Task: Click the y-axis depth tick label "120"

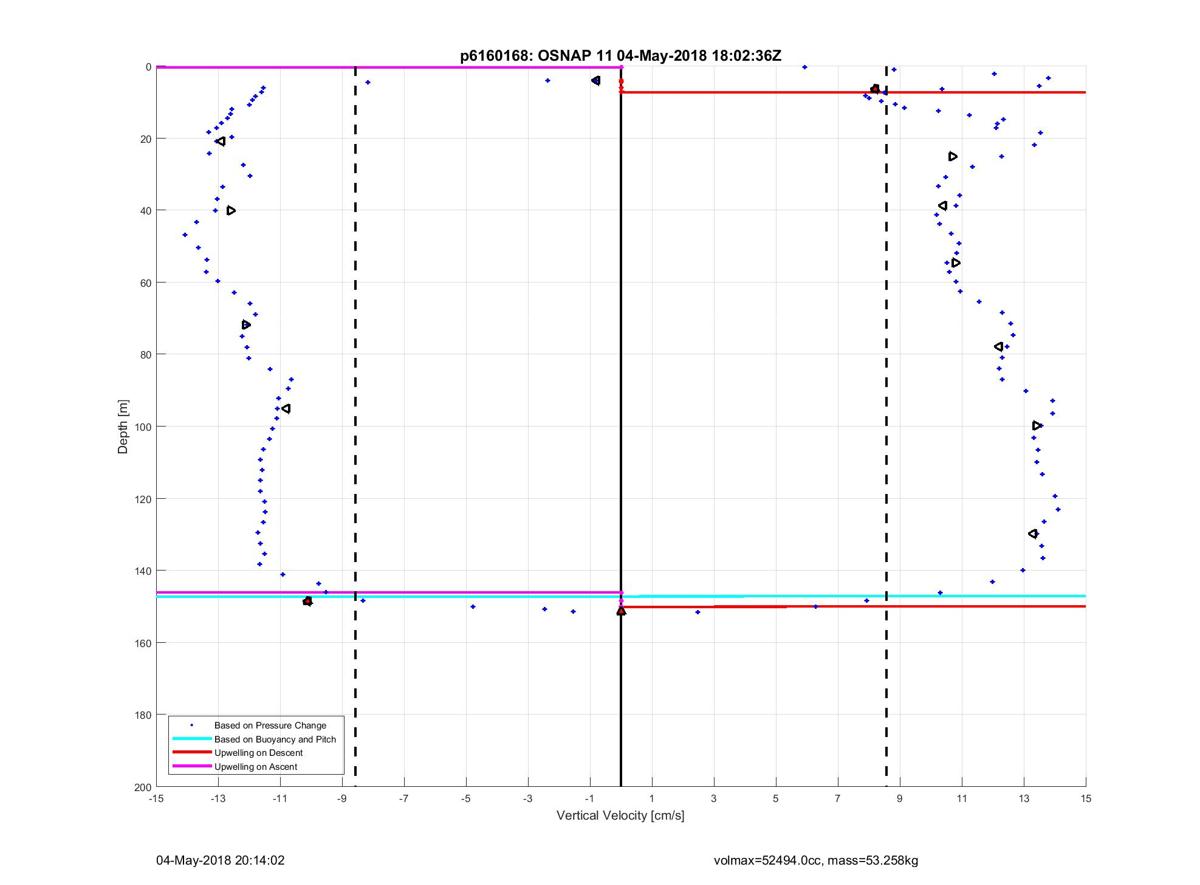Action: 142,499
